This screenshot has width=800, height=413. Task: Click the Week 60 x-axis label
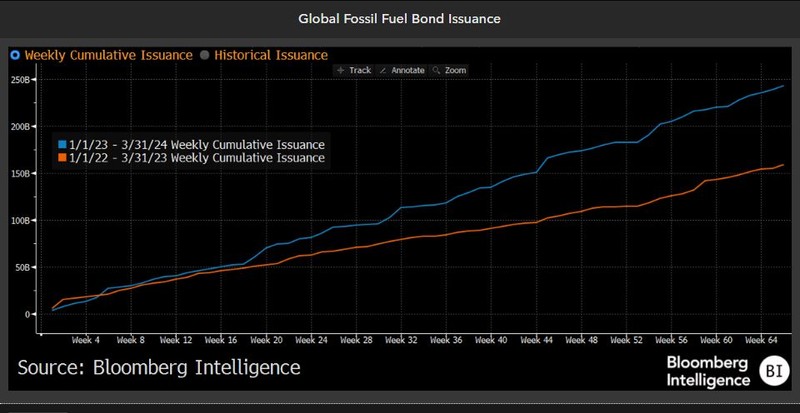(x=717, y=341)
